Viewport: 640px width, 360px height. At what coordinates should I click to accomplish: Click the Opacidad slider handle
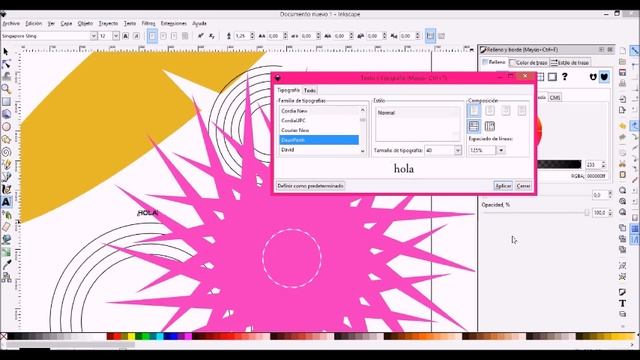pyautogui.click(x=587, y=213)
